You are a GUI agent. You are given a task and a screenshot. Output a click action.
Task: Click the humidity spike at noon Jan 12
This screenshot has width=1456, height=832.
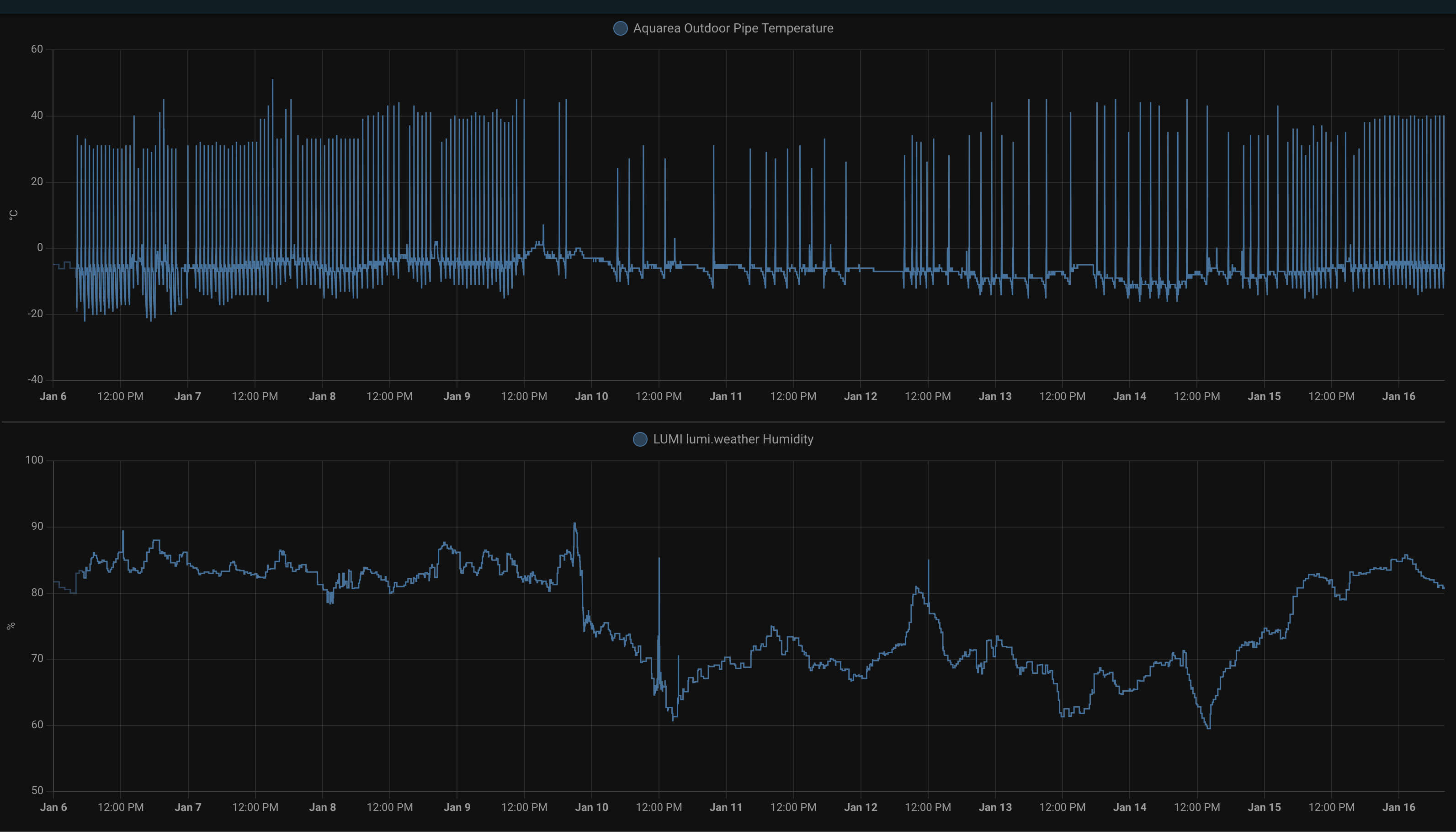point(928,561)
